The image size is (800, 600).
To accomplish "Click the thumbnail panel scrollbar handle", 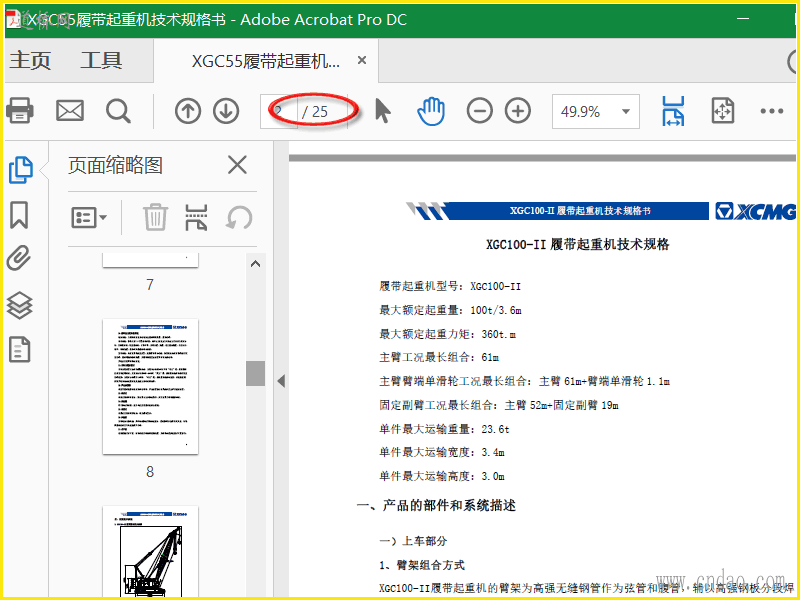I will (256, 373).
